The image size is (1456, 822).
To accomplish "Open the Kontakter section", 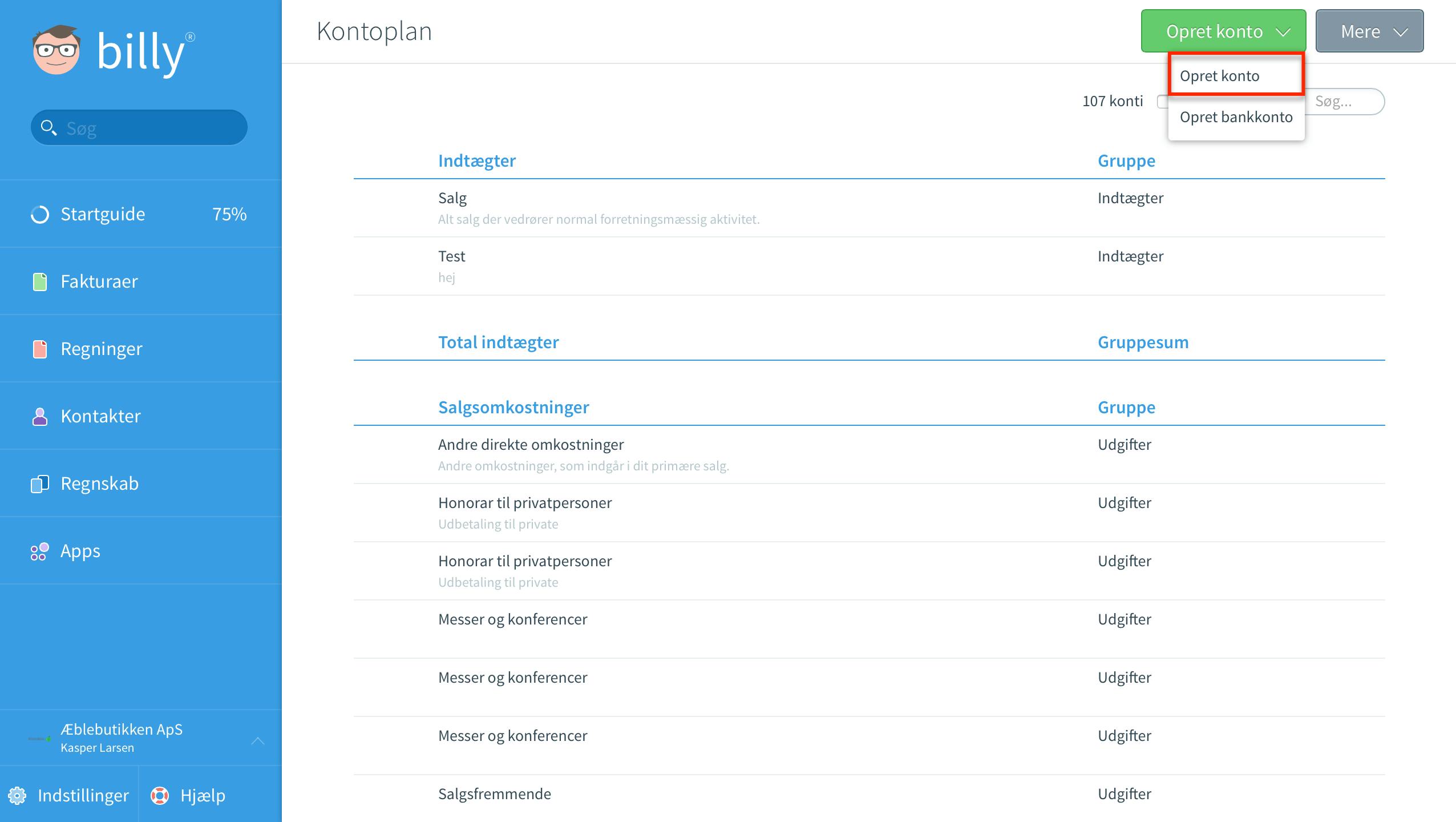I will point(141,416).
